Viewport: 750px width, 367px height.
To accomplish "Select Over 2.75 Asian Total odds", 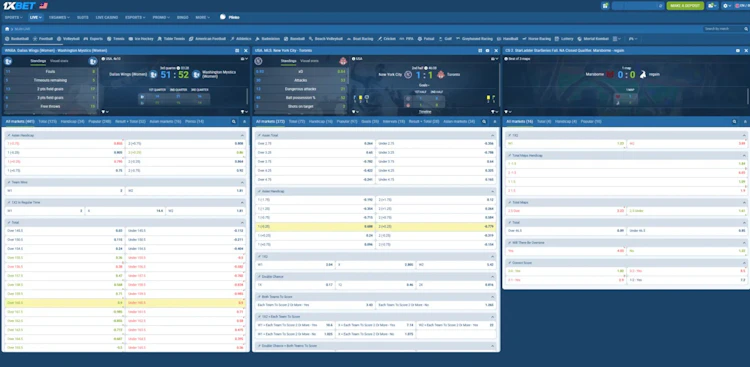I will coord(315,144).
